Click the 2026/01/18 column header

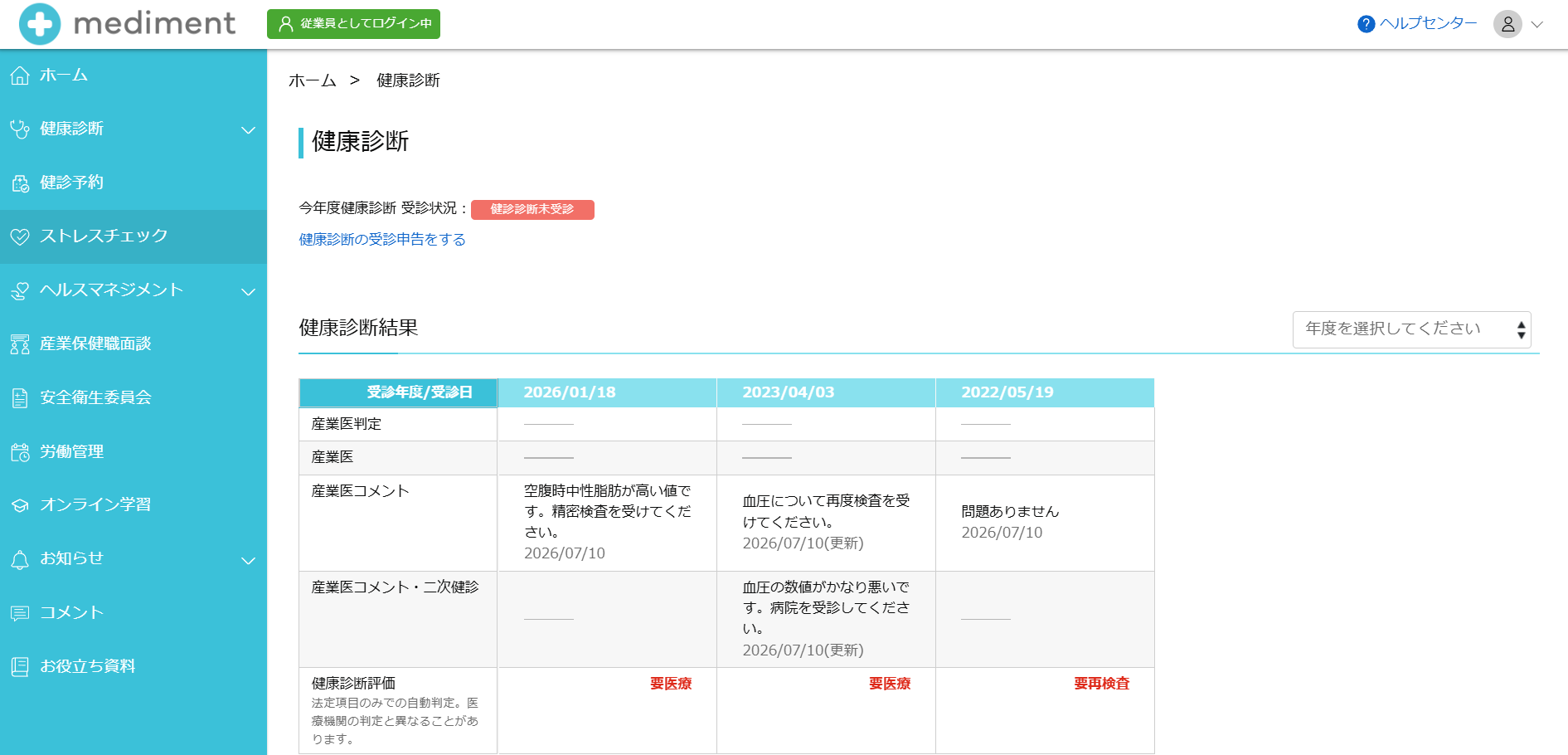click(x=607, y=392)
